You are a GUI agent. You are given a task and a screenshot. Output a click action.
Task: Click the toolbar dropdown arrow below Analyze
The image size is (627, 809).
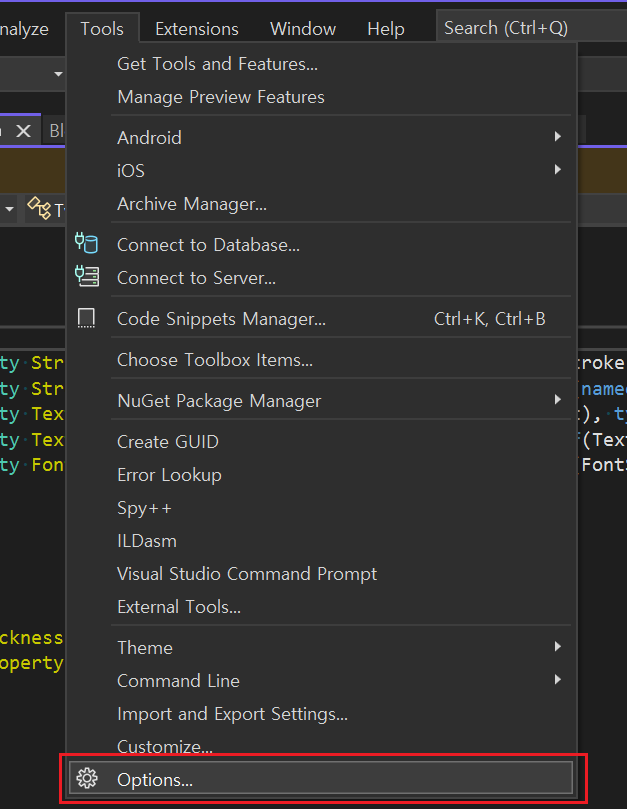(x=58, y=74)
